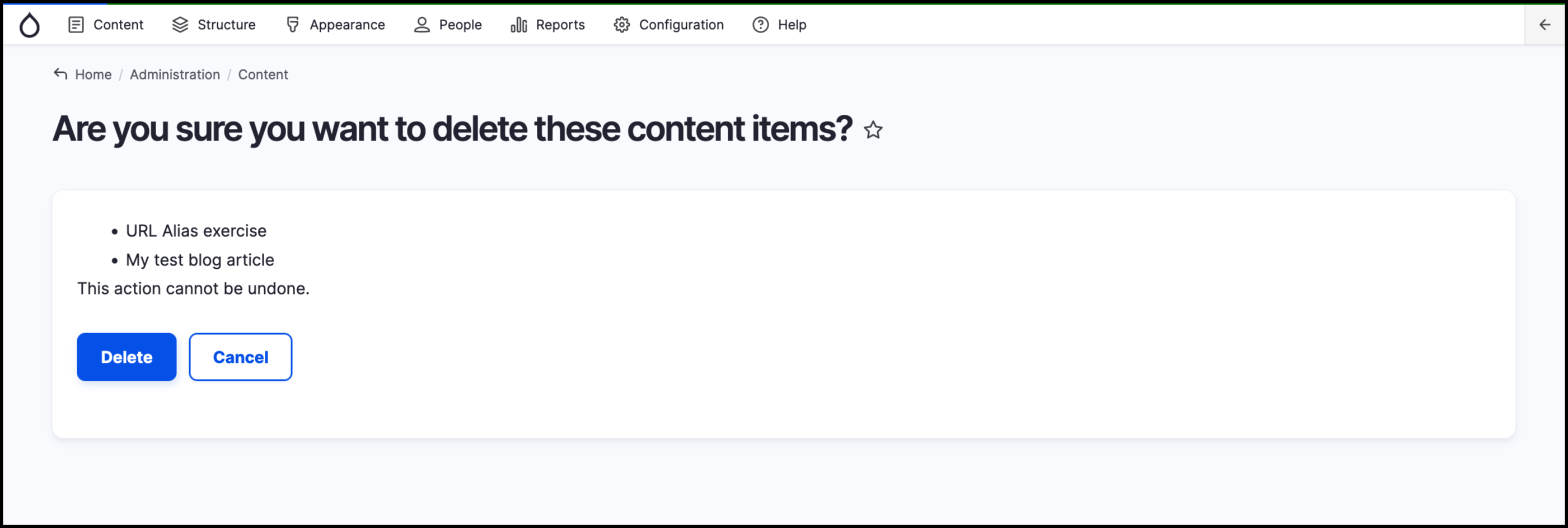
Task: Go to Home in the breadcrumb
Action: (93, 74)
